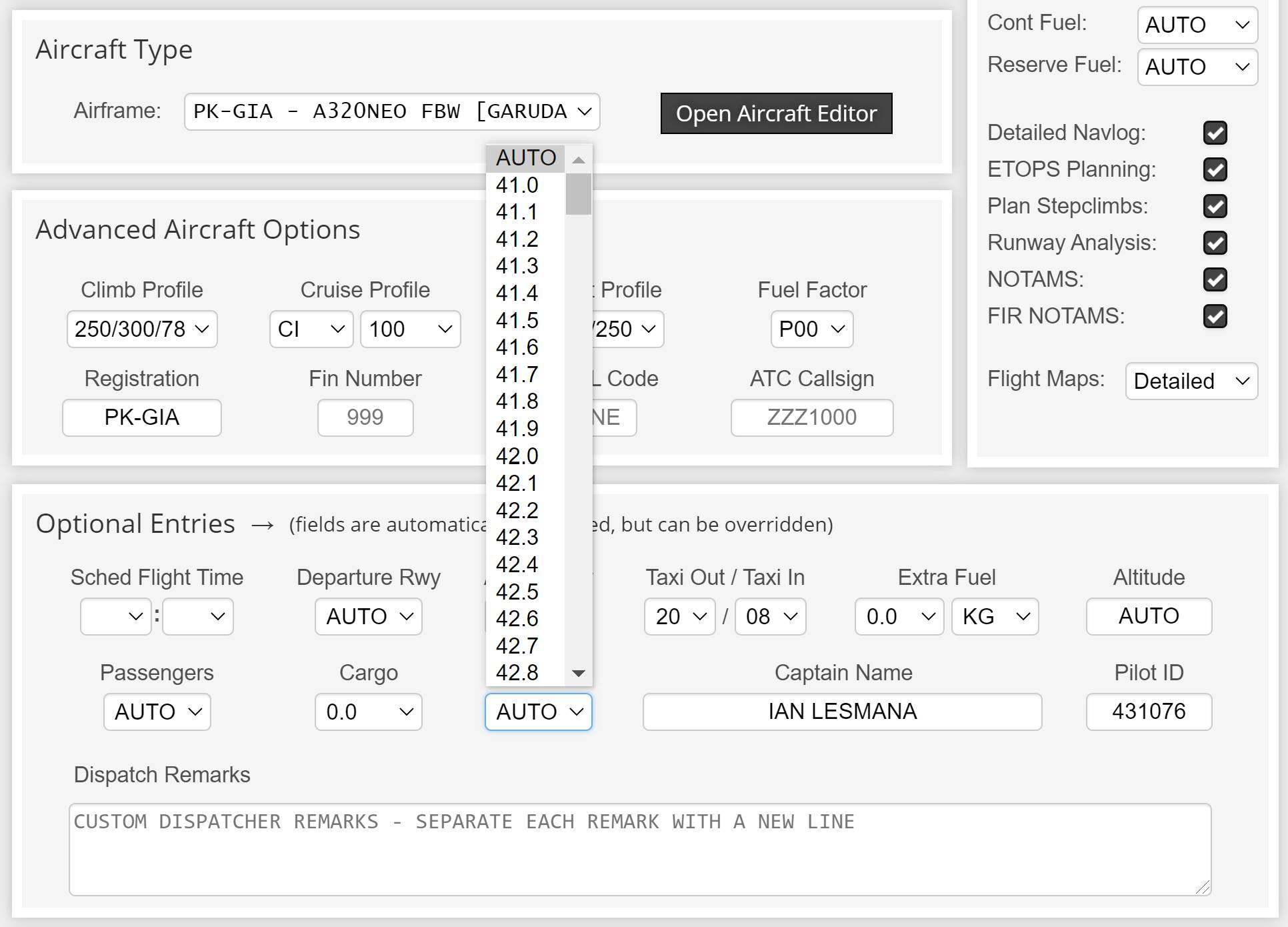Click the dropdown list scroll-down arrow
This screenshot has width=1288, height=927.
[579, 673]
